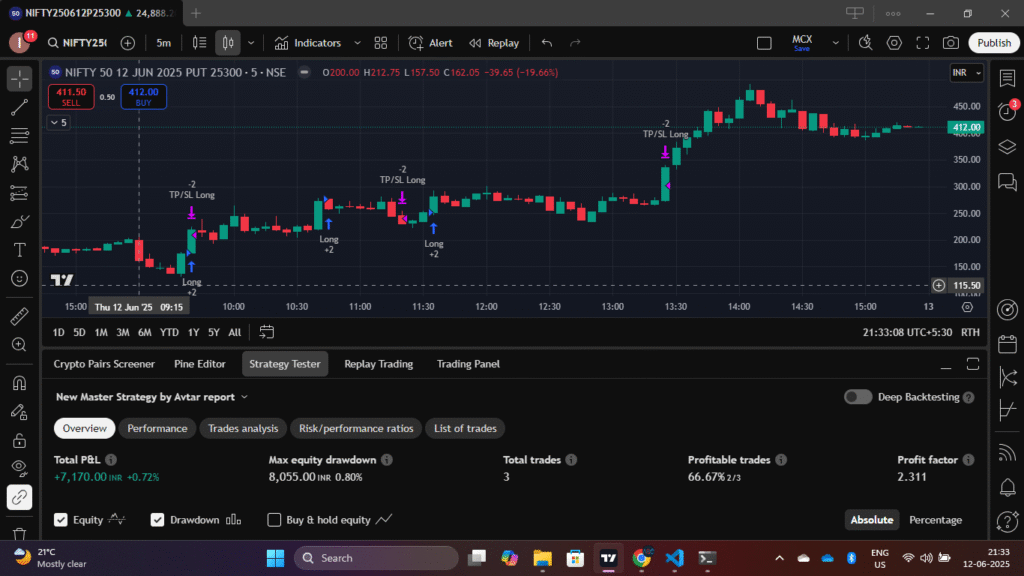Open the watchlist panel icon
The height and width of the screenshot is (576, 1024).
pos(1008,78)
